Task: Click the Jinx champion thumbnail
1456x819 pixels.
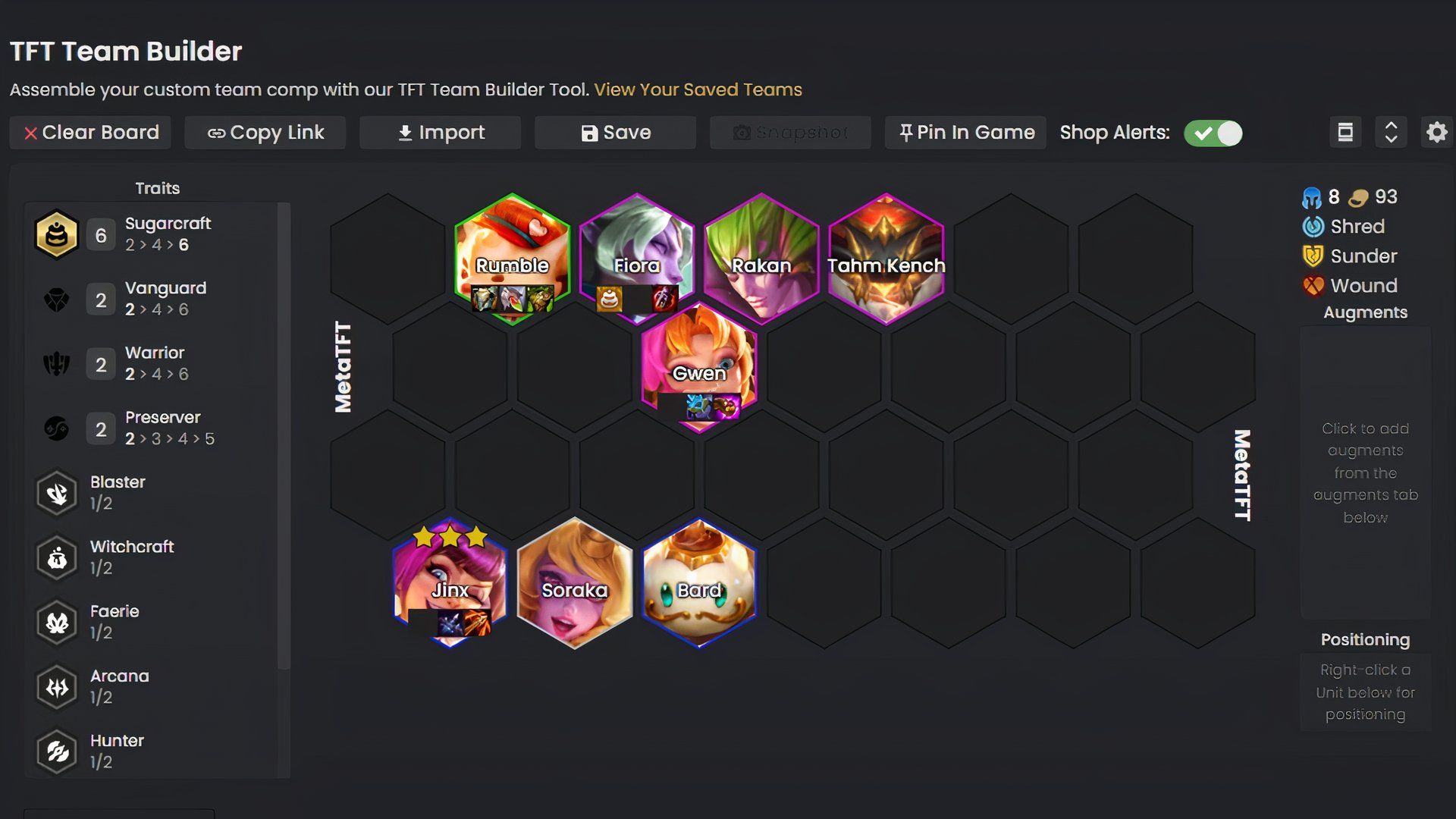Action: (450, 585)
